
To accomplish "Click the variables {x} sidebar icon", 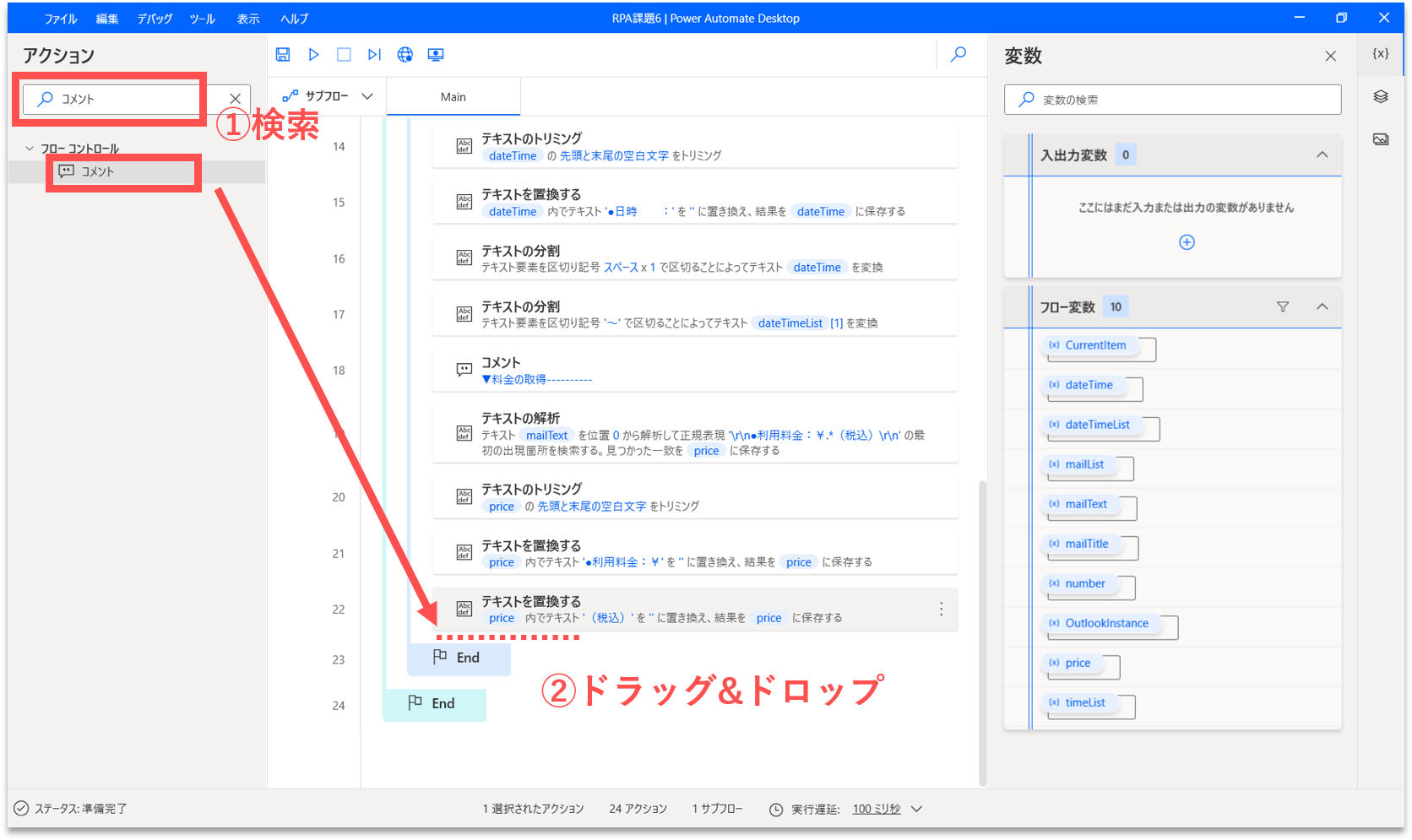I will (1381, 54).
